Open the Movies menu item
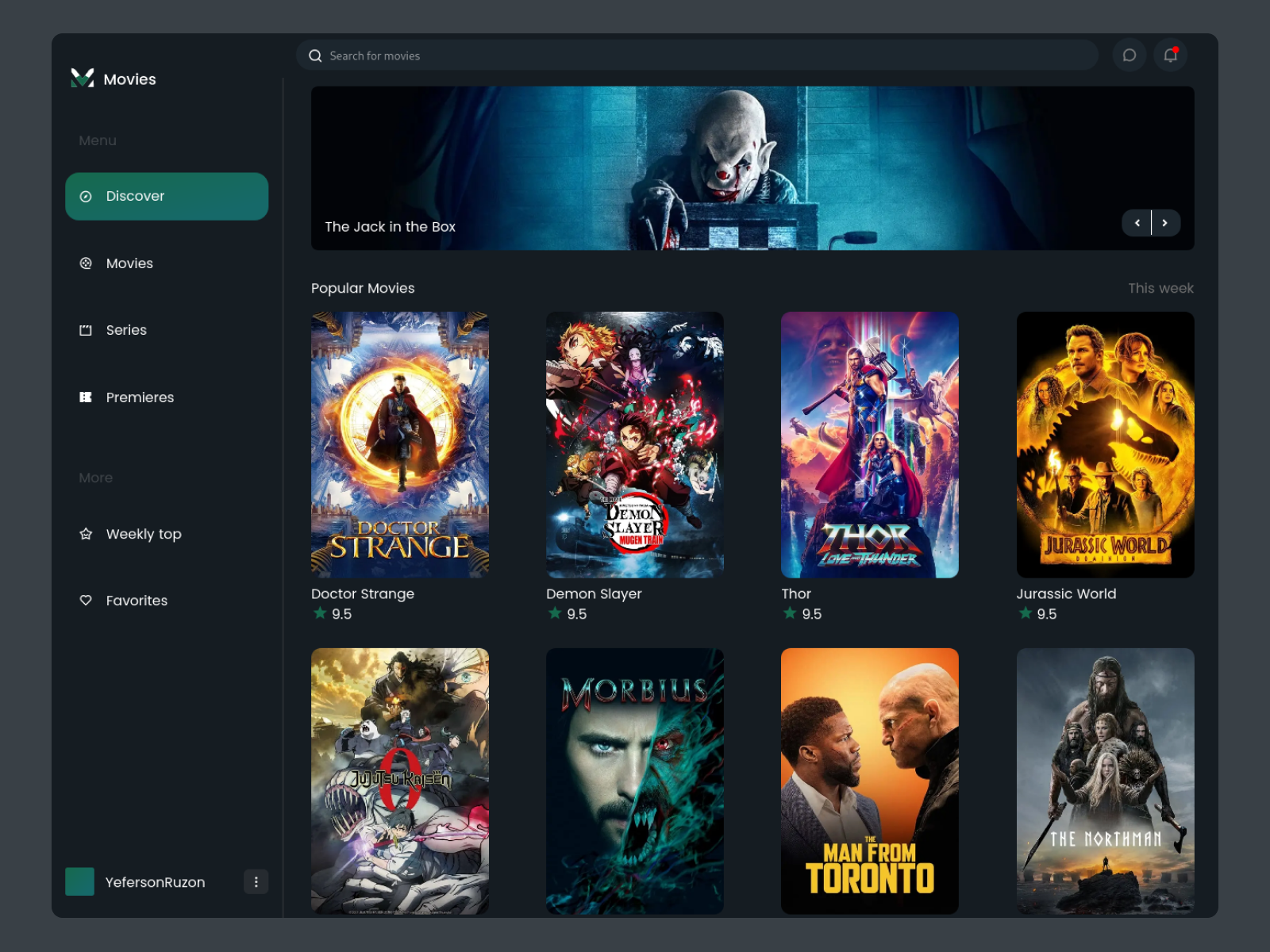Image resolution: width=1270 pixels, height=952 pixels. click(167, 263)
